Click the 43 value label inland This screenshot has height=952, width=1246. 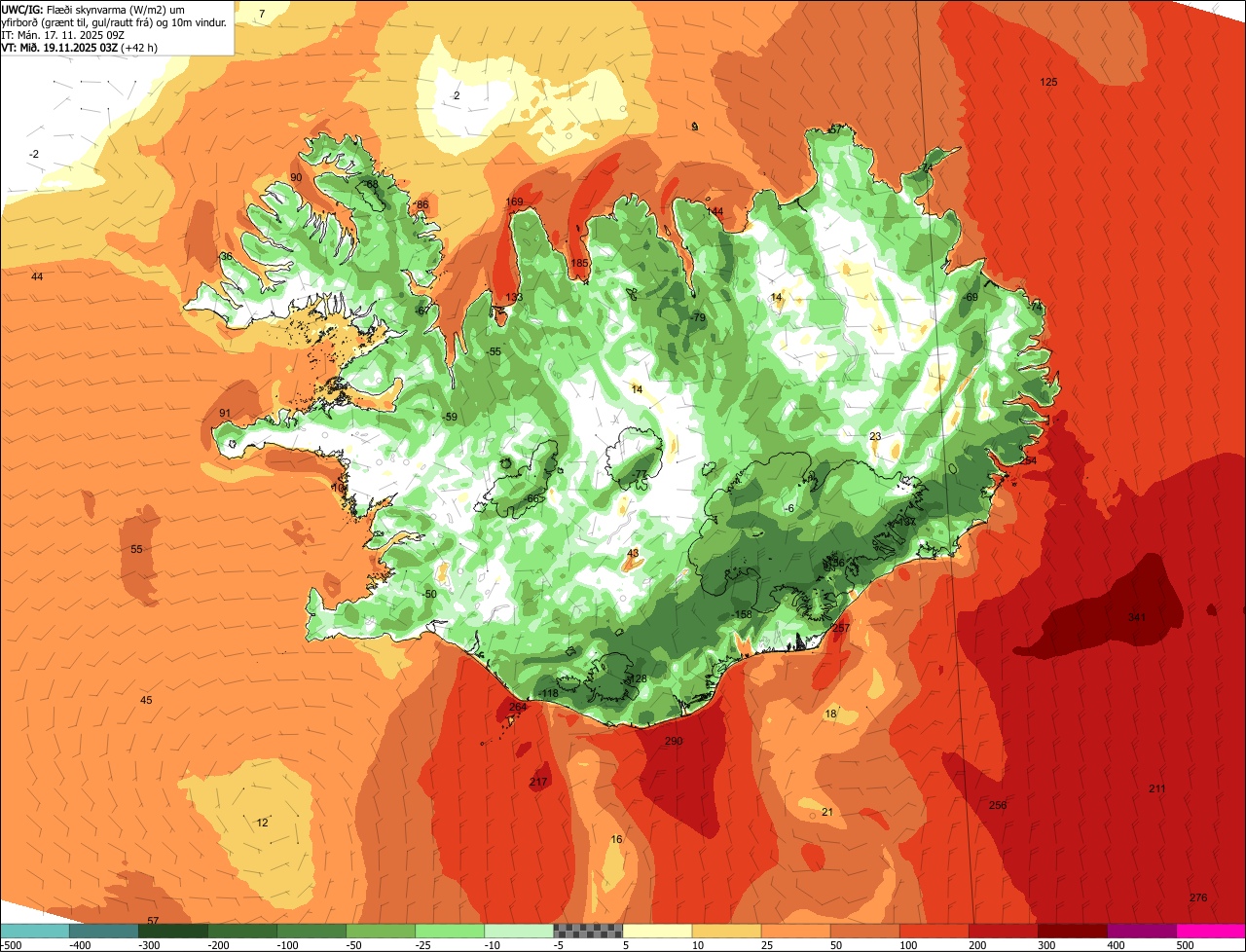click(633, 553)
